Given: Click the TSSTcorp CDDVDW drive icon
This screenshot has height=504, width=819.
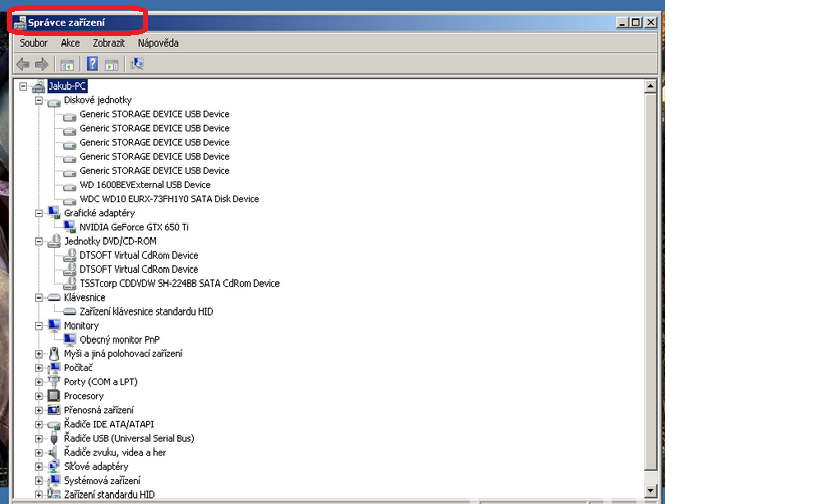Looking at the screenshot, I should coord(69,283).
